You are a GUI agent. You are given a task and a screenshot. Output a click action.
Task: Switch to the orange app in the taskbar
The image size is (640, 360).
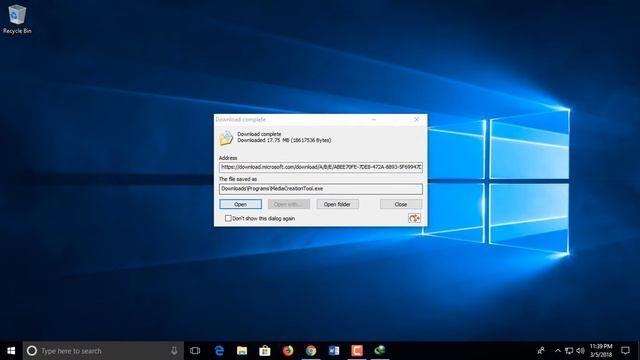click(357, 351)
